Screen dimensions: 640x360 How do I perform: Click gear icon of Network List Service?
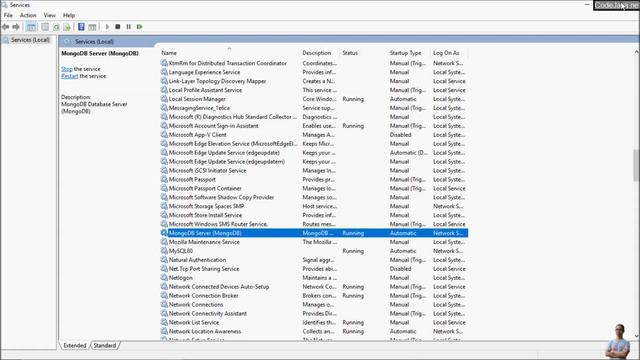tap(164, 322)
